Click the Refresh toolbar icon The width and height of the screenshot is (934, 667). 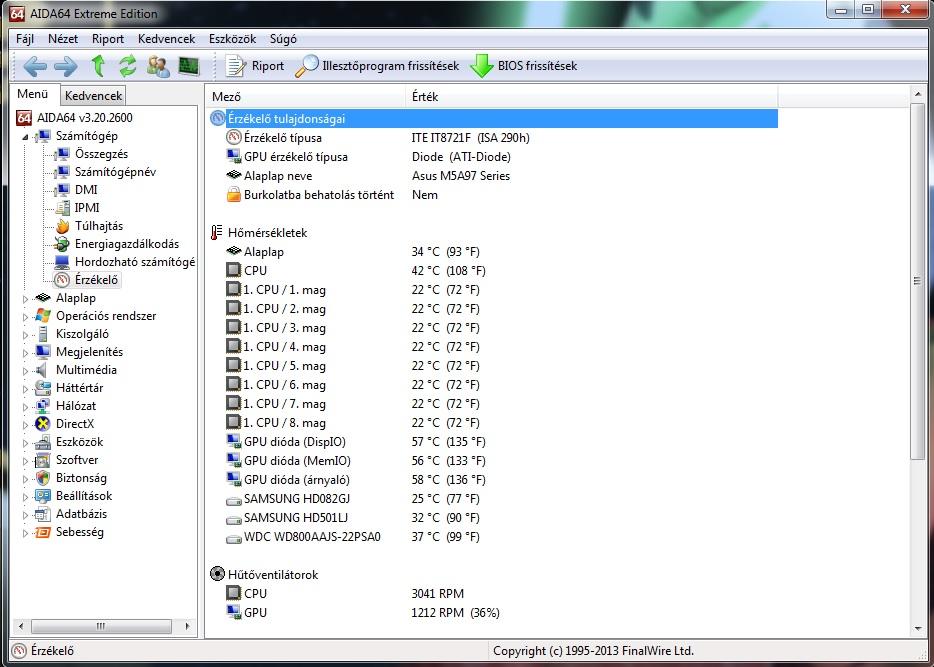coord(127,66)
